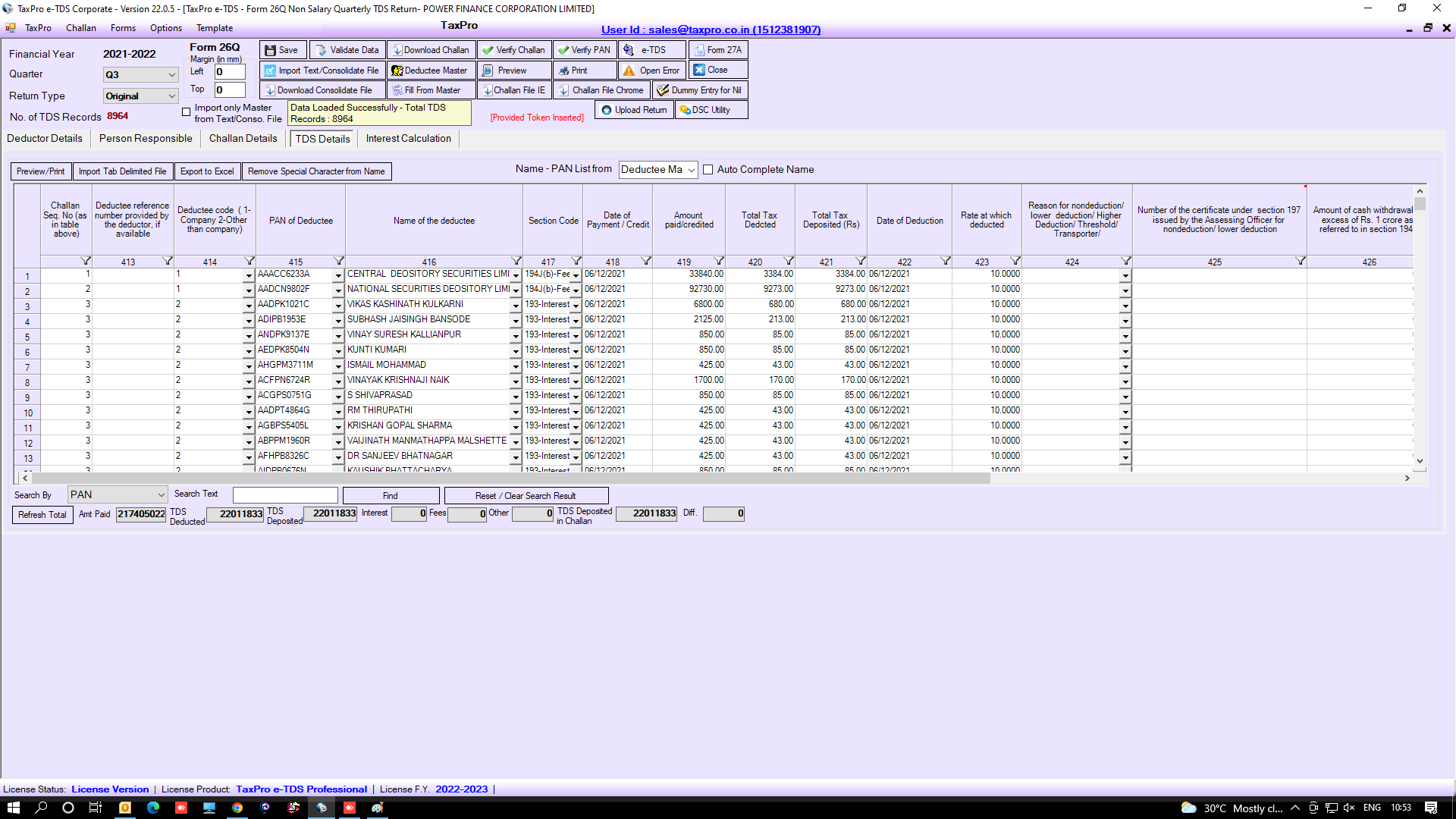
Task: Open the Search By PAN dropdown
Action: coord(118,494)
